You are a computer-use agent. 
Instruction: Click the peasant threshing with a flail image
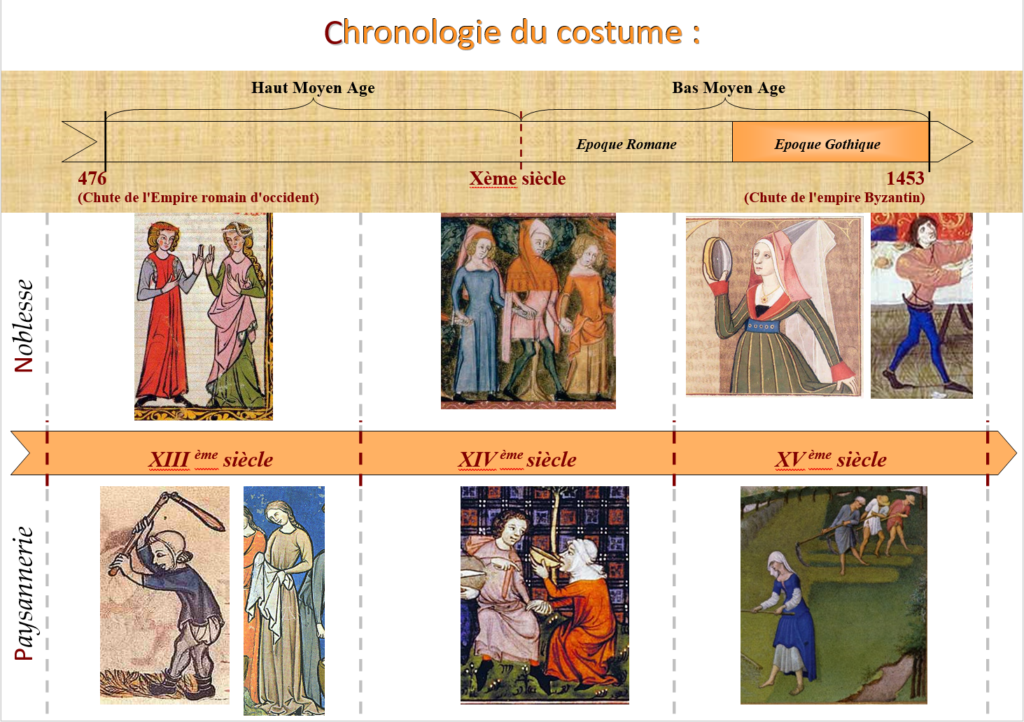(x=165, y=595)
